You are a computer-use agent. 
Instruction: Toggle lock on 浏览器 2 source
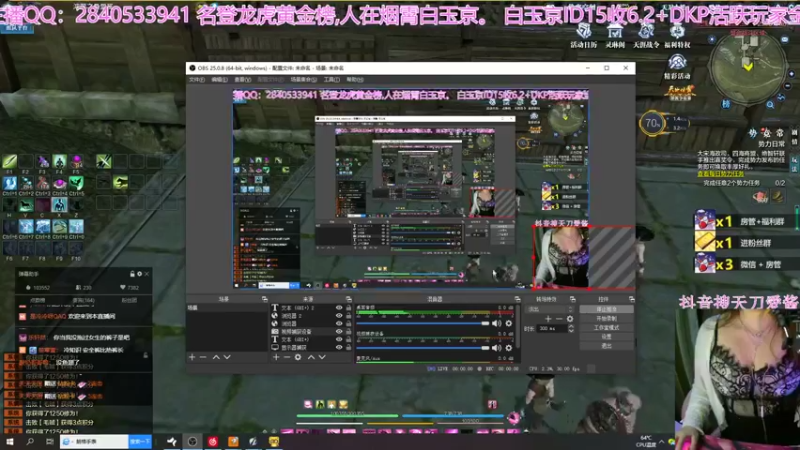[348, 316]
